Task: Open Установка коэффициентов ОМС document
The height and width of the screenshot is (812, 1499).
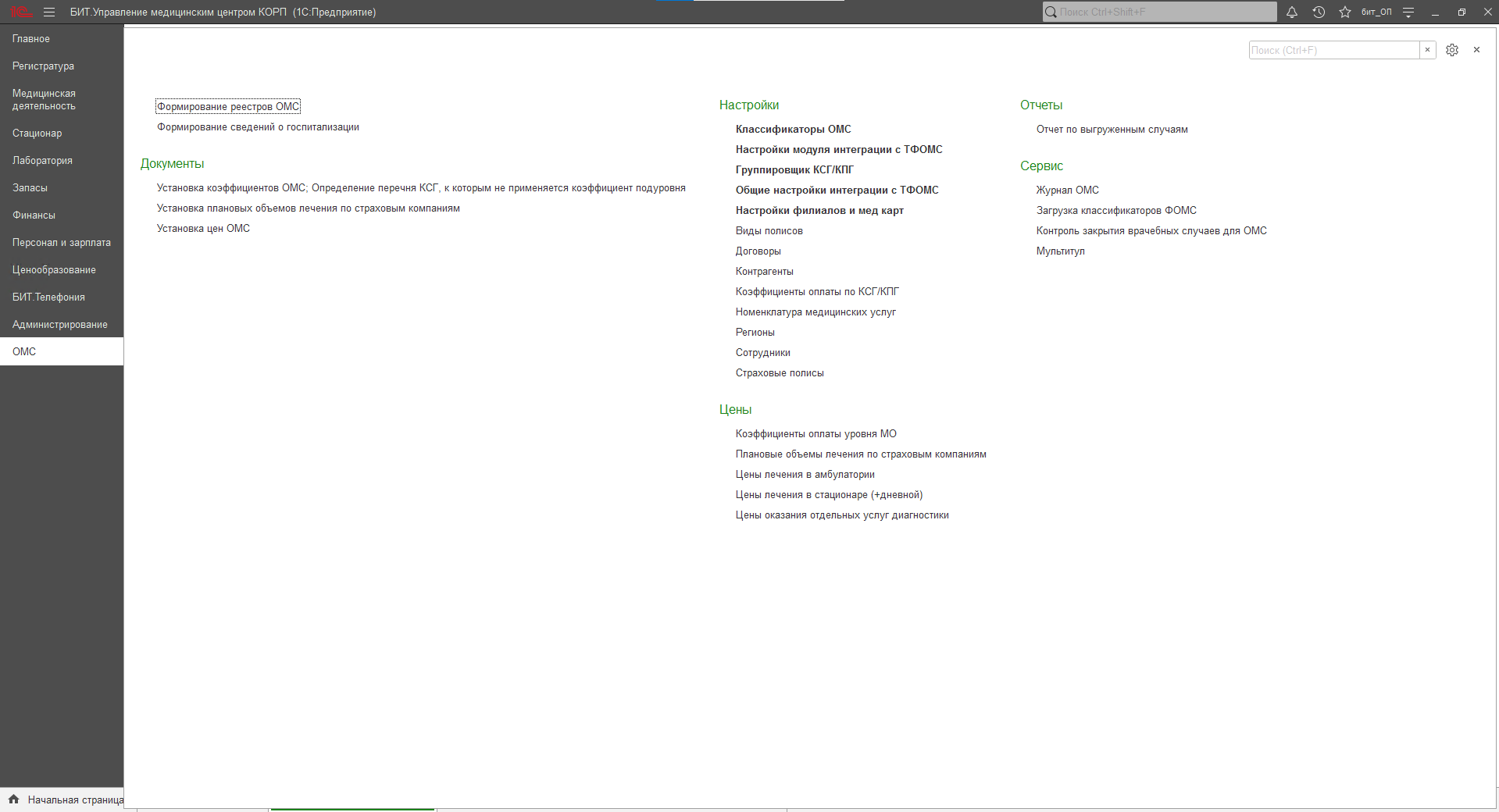Action: (x=421, y=187)
